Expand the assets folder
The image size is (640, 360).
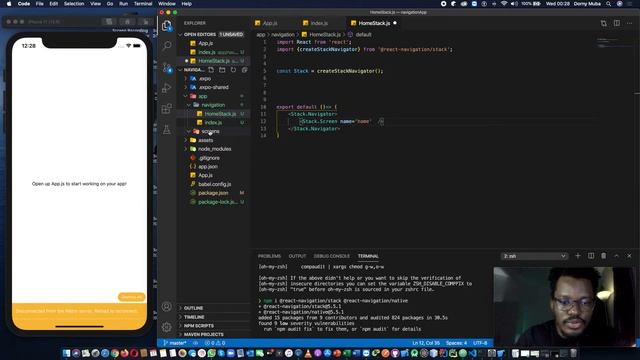coord(205,140)
